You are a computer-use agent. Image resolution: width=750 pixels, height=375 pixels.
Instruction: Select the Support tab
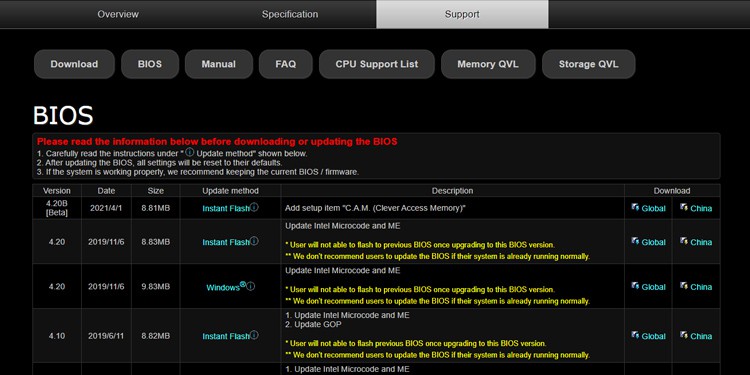[x=462, y=14]
